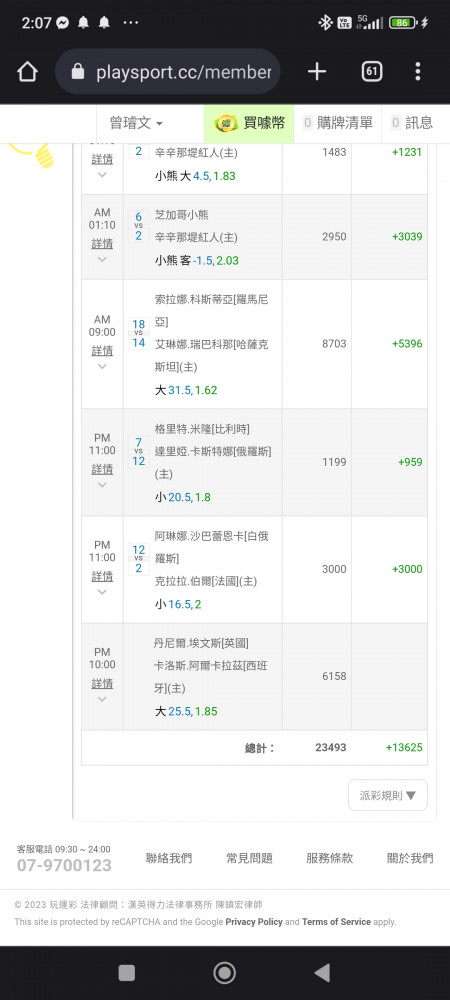Tap the Android home circle button
Screen dimensions: 450x1000
(224, 972)
